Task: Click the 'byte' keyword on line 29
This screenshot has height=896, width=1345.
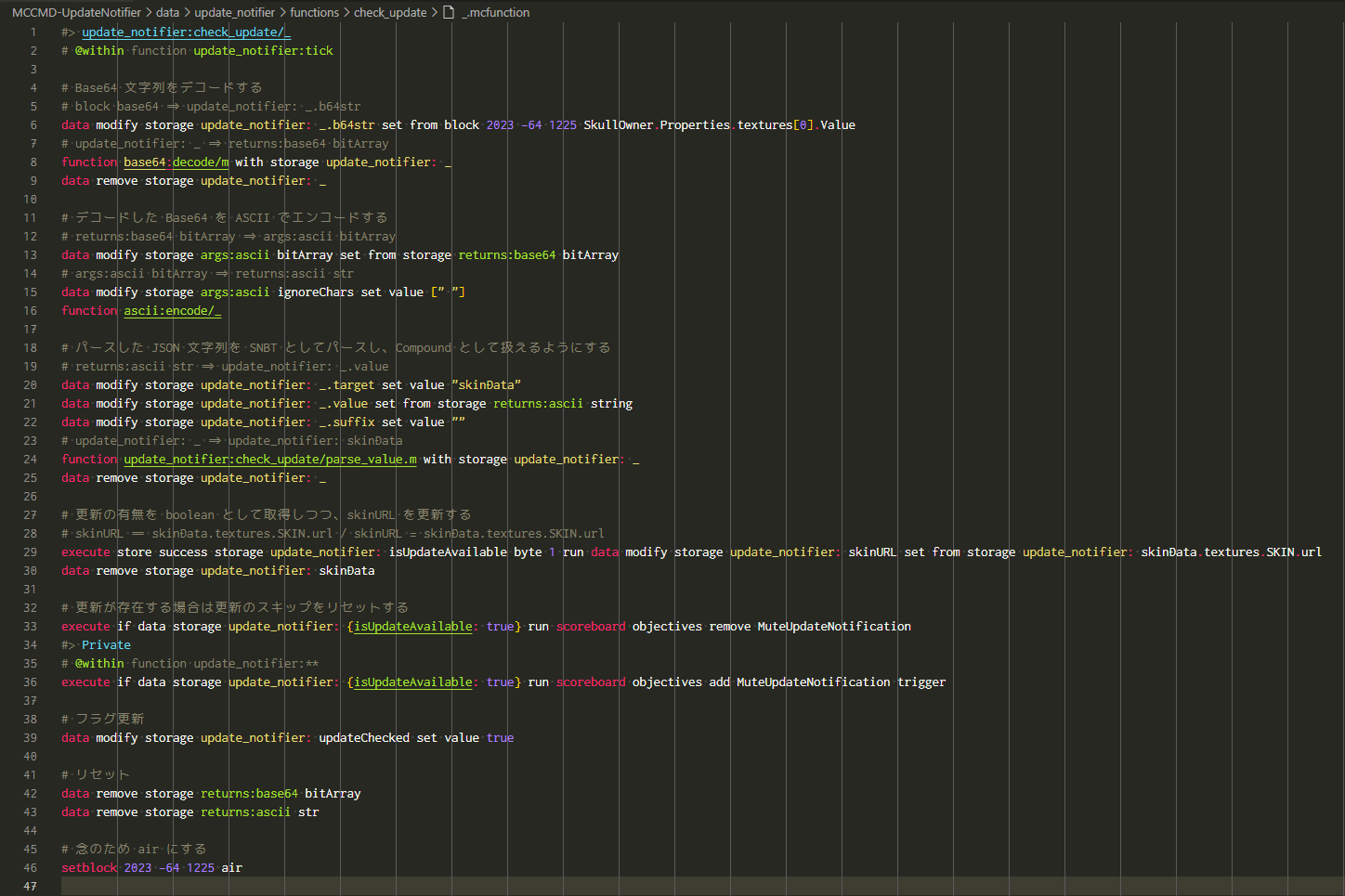Action: point(528,552)
